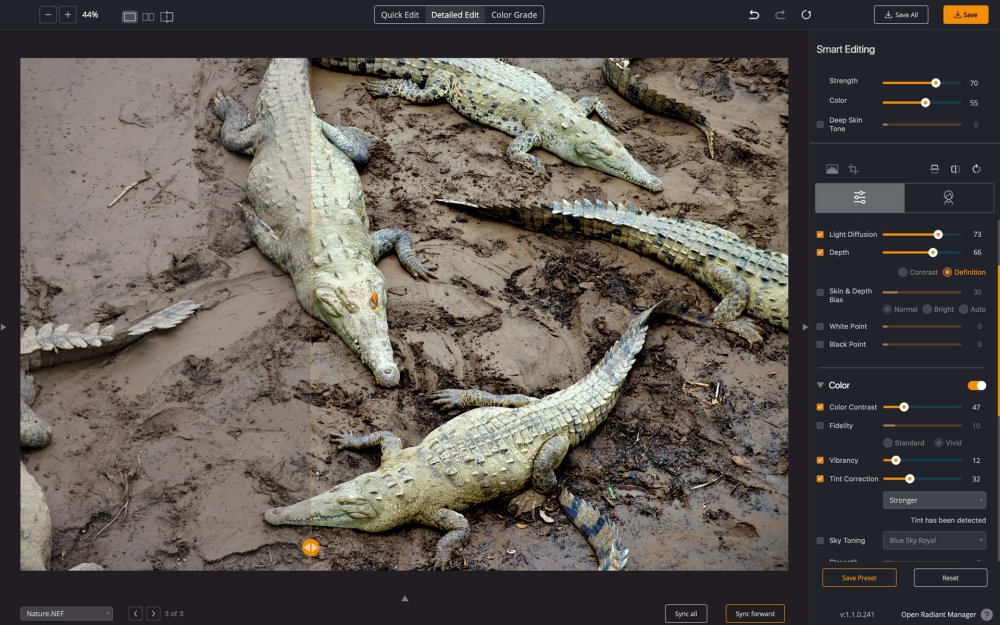Click Sync forward button

pyautogui.click(x=755, y=614)
